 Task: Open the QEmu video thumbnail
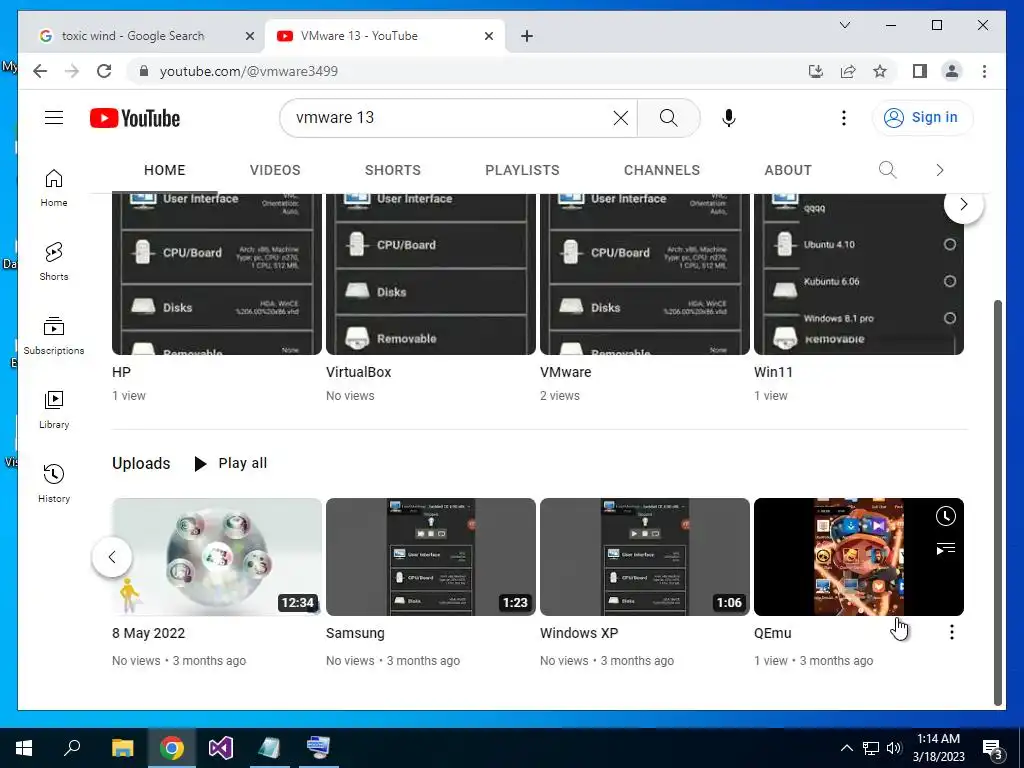[x=859, y=556]
